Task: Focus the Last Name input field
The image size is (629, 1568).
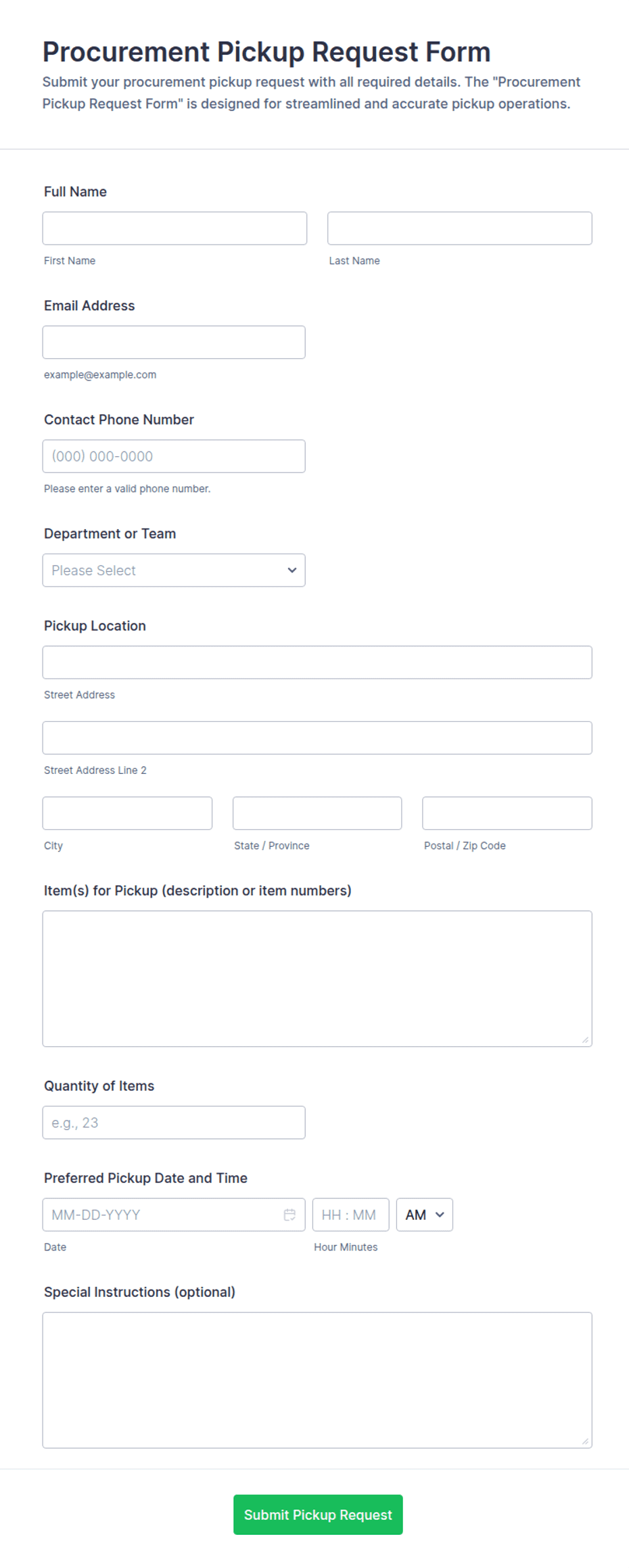Action: pos(460,228)
